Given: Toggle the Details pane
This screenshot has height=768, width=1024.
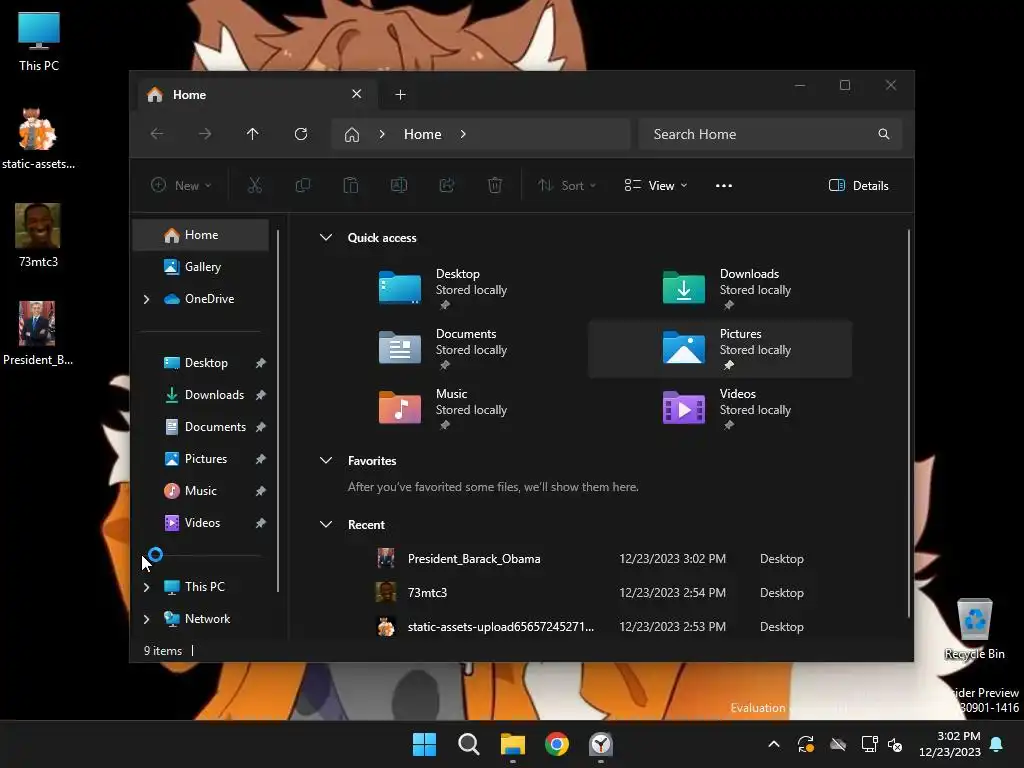Looking at the screenshot, I should 858,185.
